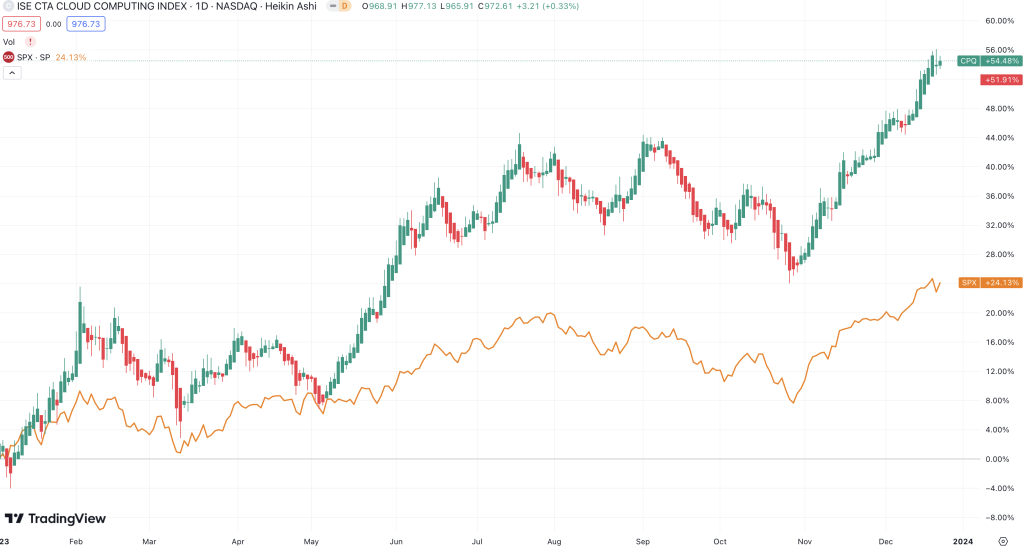Click the H977.13 high value in the header
The width and height of the screenshot is (1024, 550).
click(419, 6)
